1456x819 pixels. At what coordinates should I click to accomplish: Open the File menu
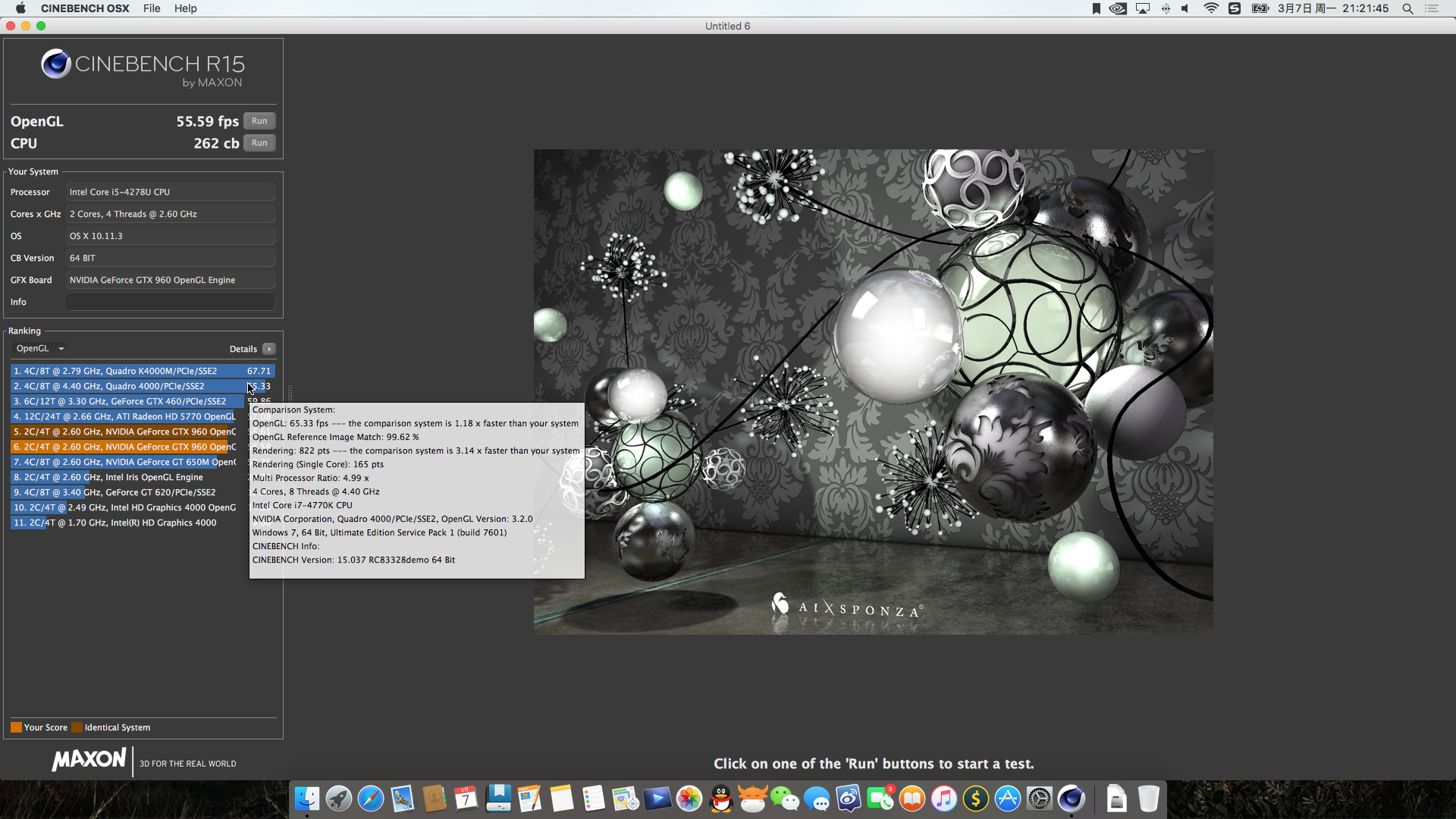click(152, 8)
